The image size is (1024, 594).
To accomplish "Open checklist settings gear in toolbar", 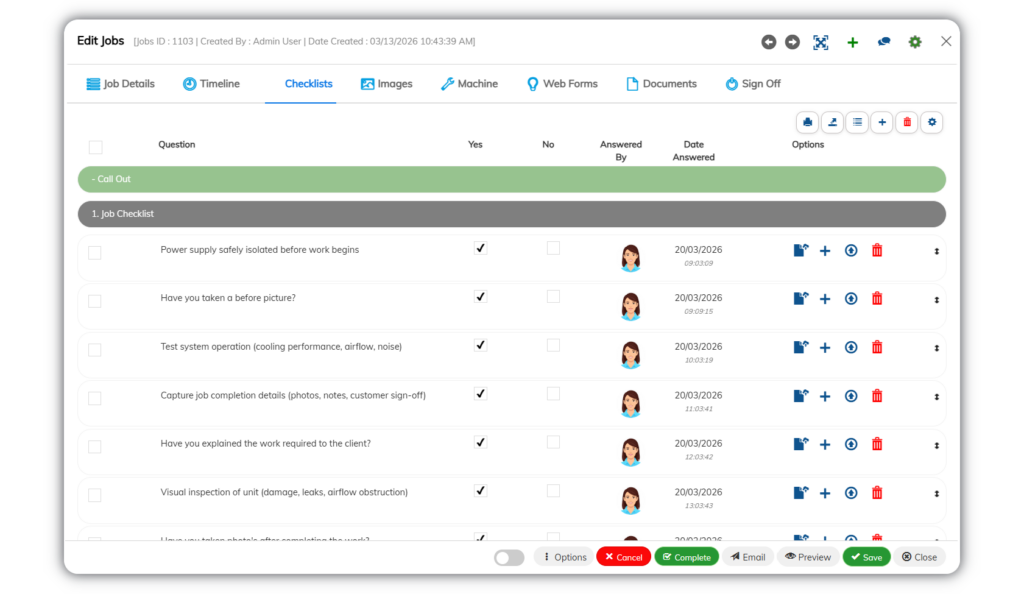I will click(x=932, y=122).
